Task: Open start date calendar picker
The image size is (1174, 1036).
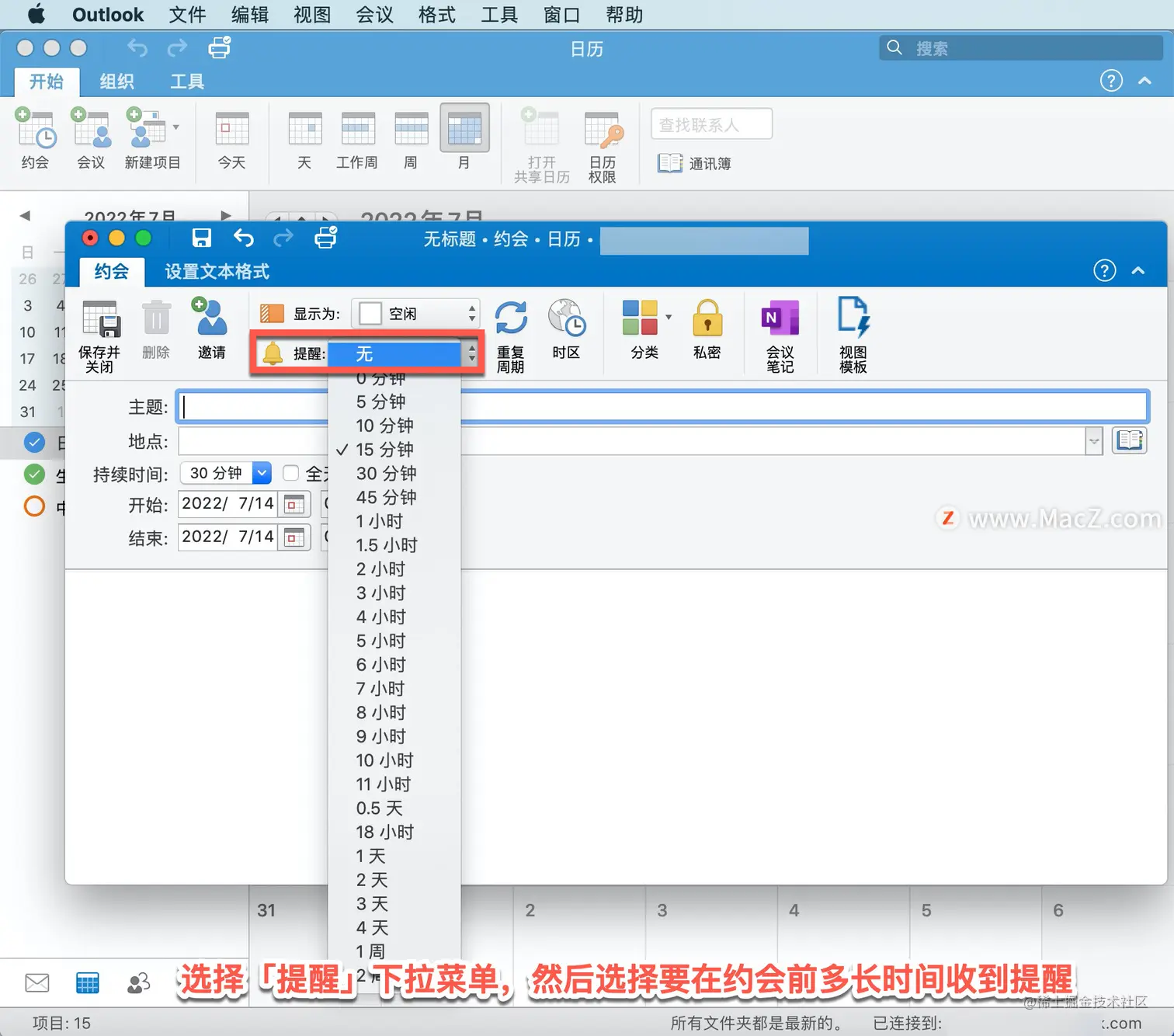Action: [x=294, y=504]
